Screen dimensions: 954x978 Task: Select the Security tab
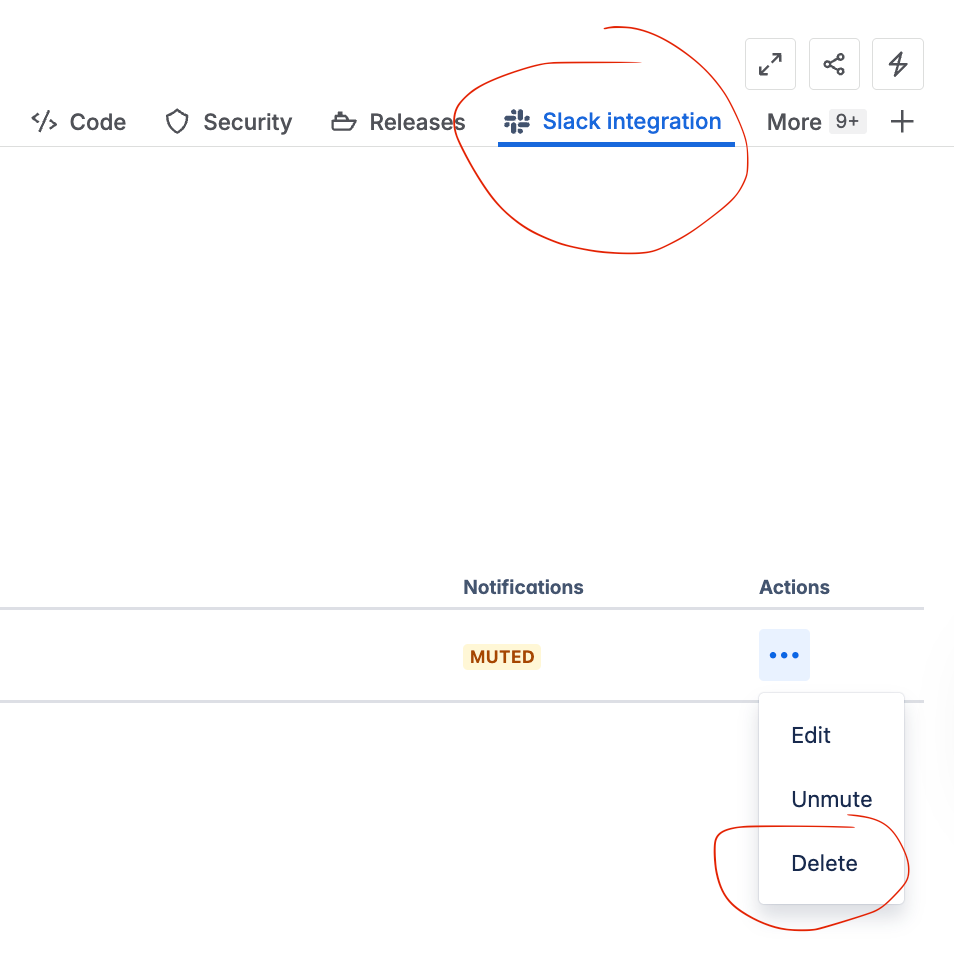point(247,121)
